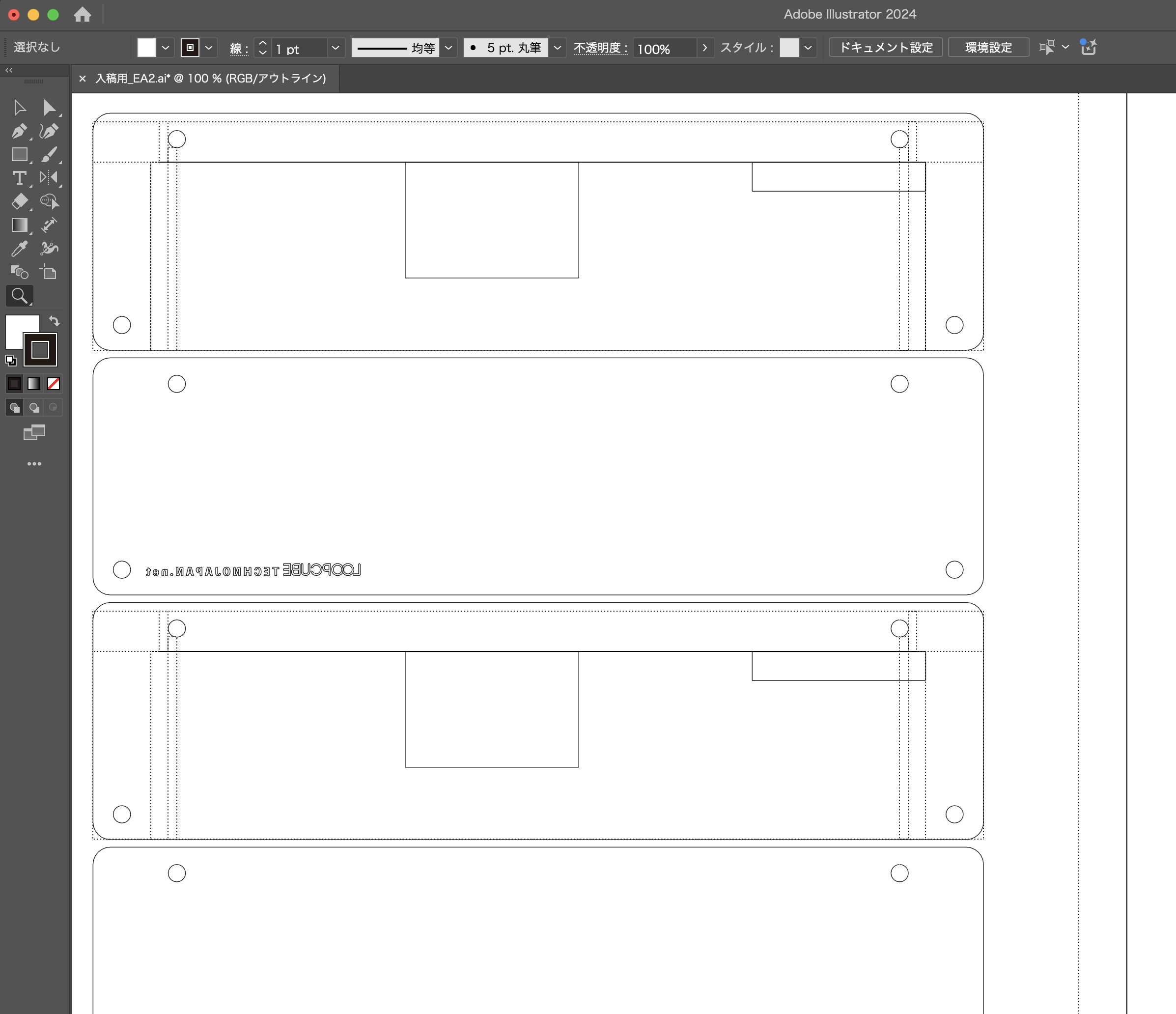Image resolution: width=1176 pixels, height=1014 pixels.
Task: Activate the Eraser tool
Action: (x=19, y=201)
